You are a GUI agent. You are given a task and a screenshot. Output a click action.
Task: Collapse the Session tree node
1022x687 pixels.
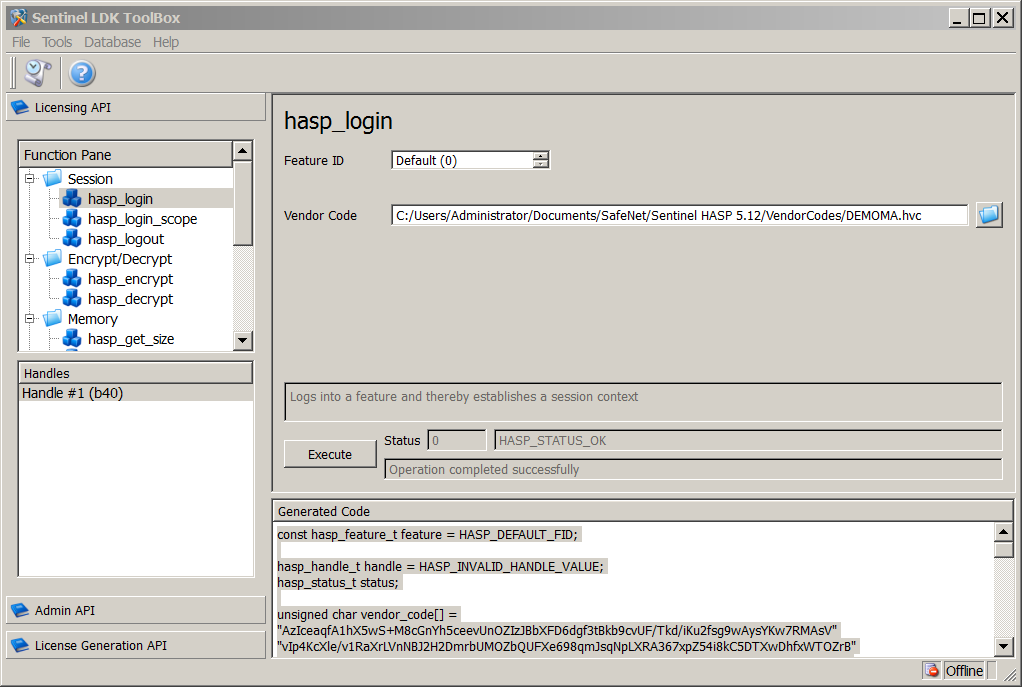tap(29, 178)
